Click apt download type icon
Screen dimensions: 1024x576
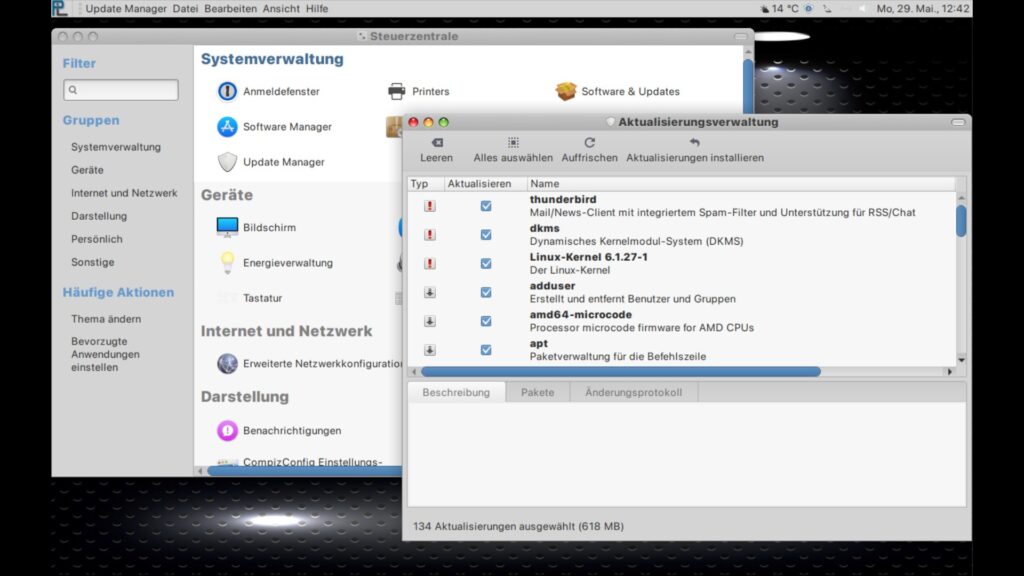[x=430, y=349]
